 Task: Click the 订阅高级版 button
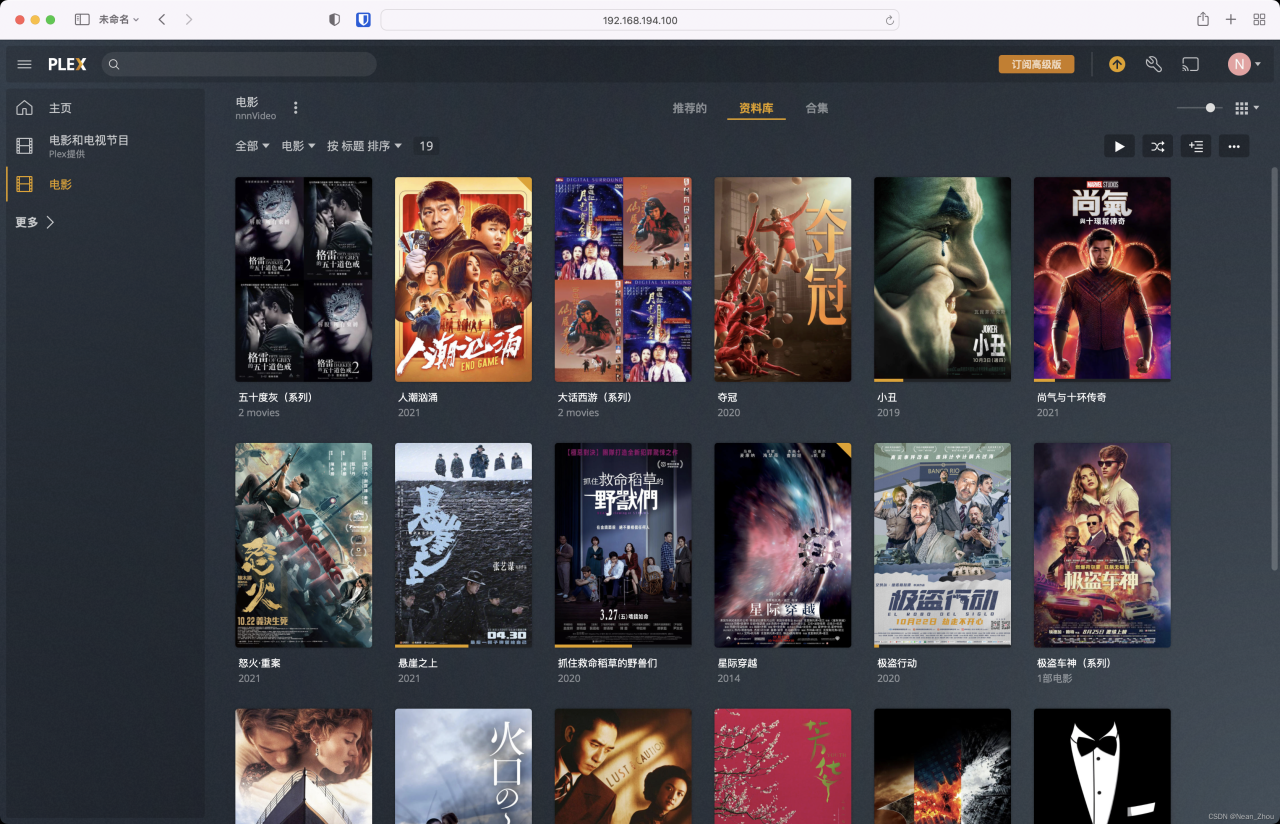1036,64
